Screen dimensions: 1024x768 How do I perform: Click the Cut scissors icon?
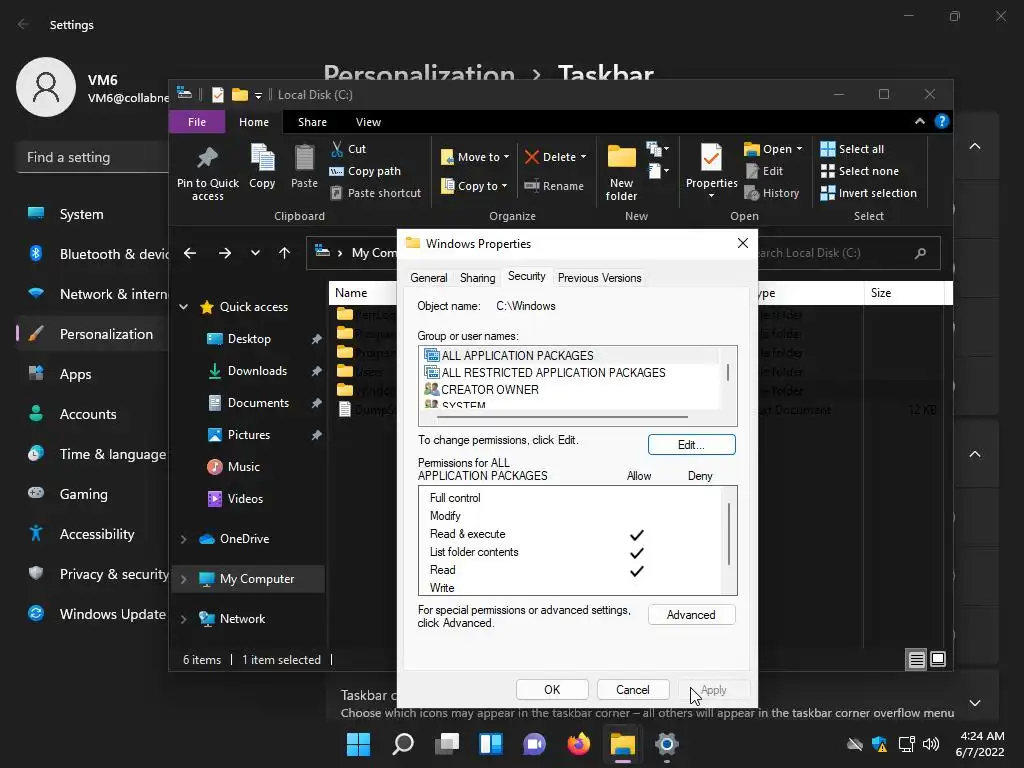(337, 149)
